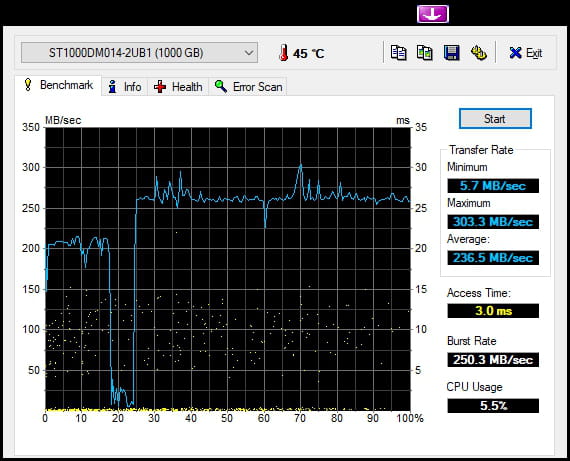Screen dimensions: 570x461
Task: Click the save screenshot floppy disk icon
Action: (x=451, y=53)
